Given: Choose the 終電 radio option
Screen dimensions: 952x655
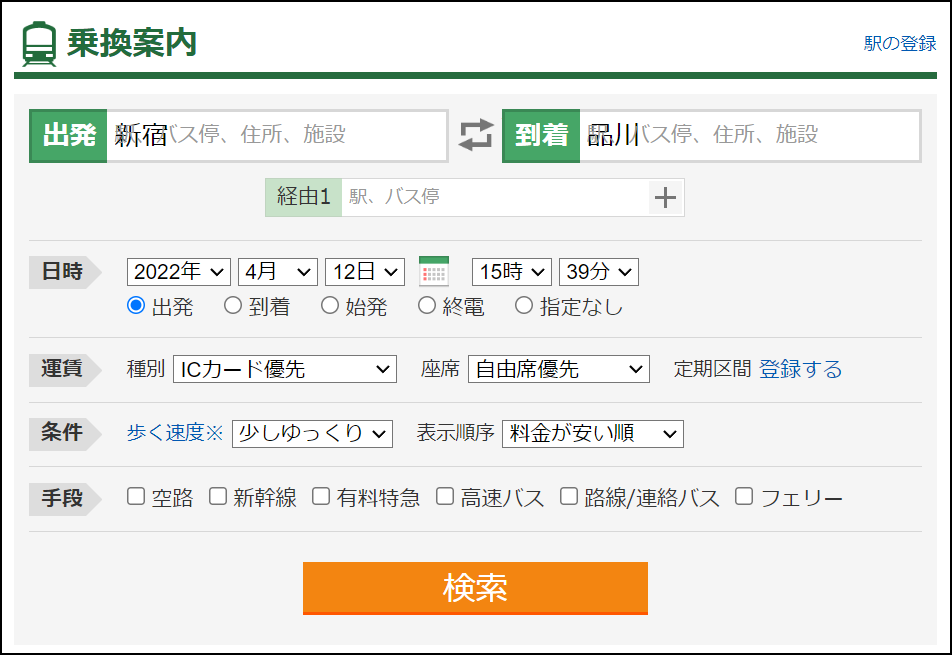Looking at the screenshot, I should pyautogui.click(x=426, y=306).
